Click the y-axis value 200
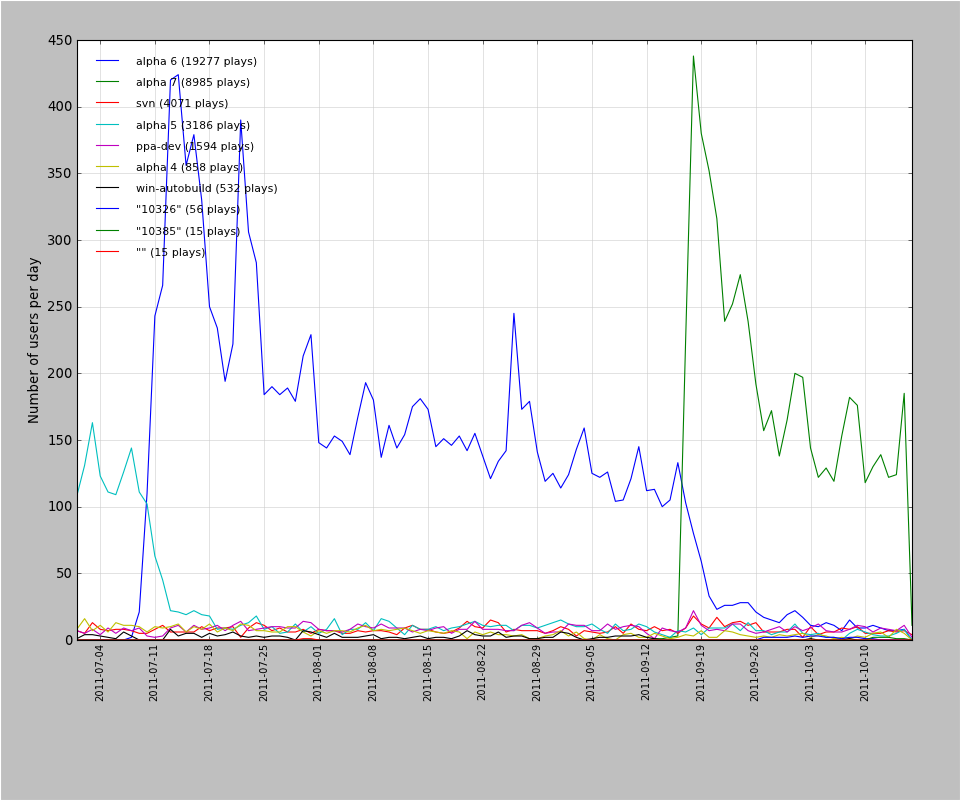Screen dimensions: 960x800 60,373
